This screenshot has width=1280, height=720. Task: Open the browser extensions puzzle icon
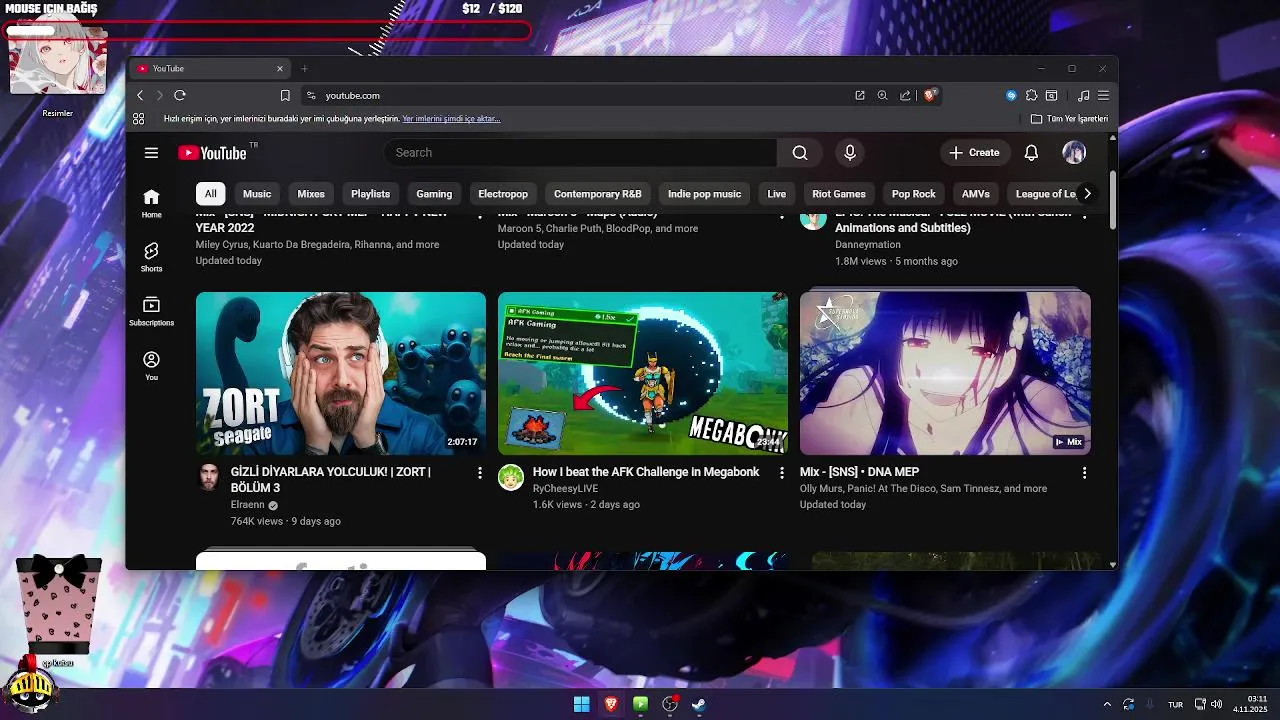pos(1031,95)
